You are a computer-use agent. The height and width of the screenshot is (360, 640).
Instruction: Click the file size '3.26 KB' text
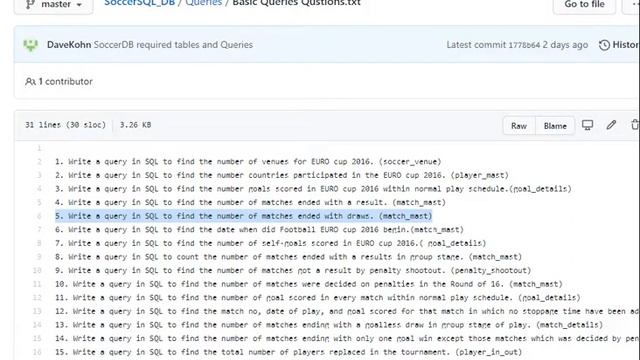(136, 125)
